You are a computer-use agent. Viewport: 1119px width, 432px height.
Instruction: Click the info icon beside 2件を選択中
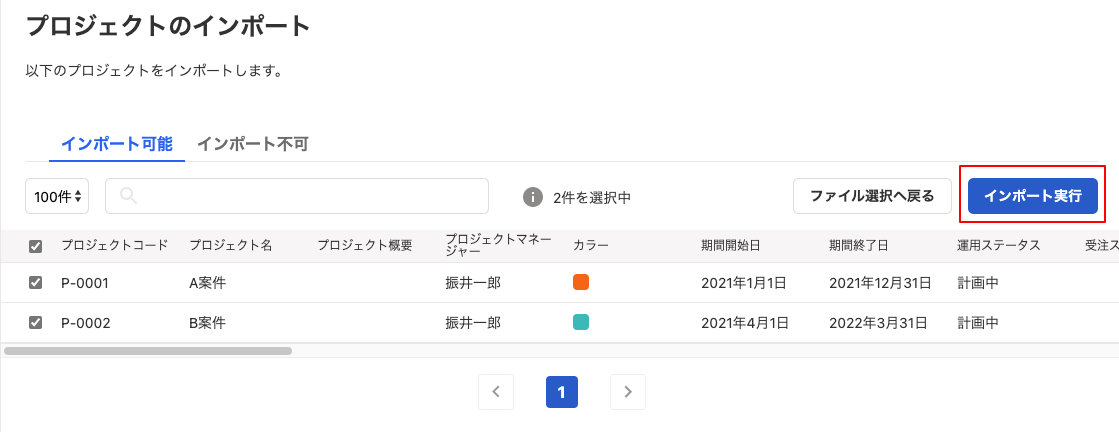532,196
